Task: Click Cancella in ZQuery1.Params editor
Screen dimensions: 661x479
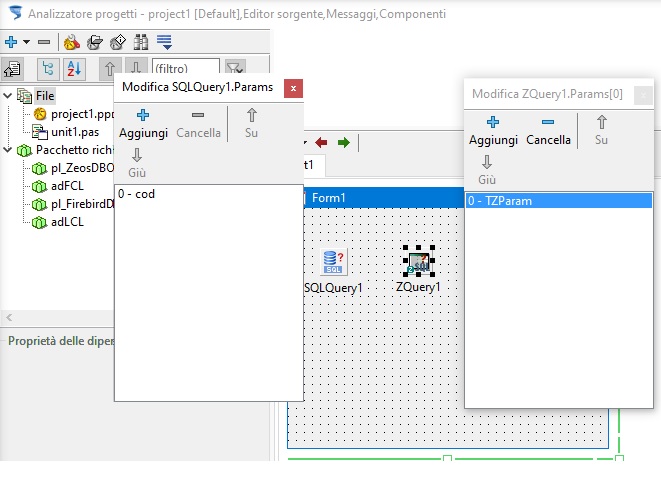Action: 548,131
